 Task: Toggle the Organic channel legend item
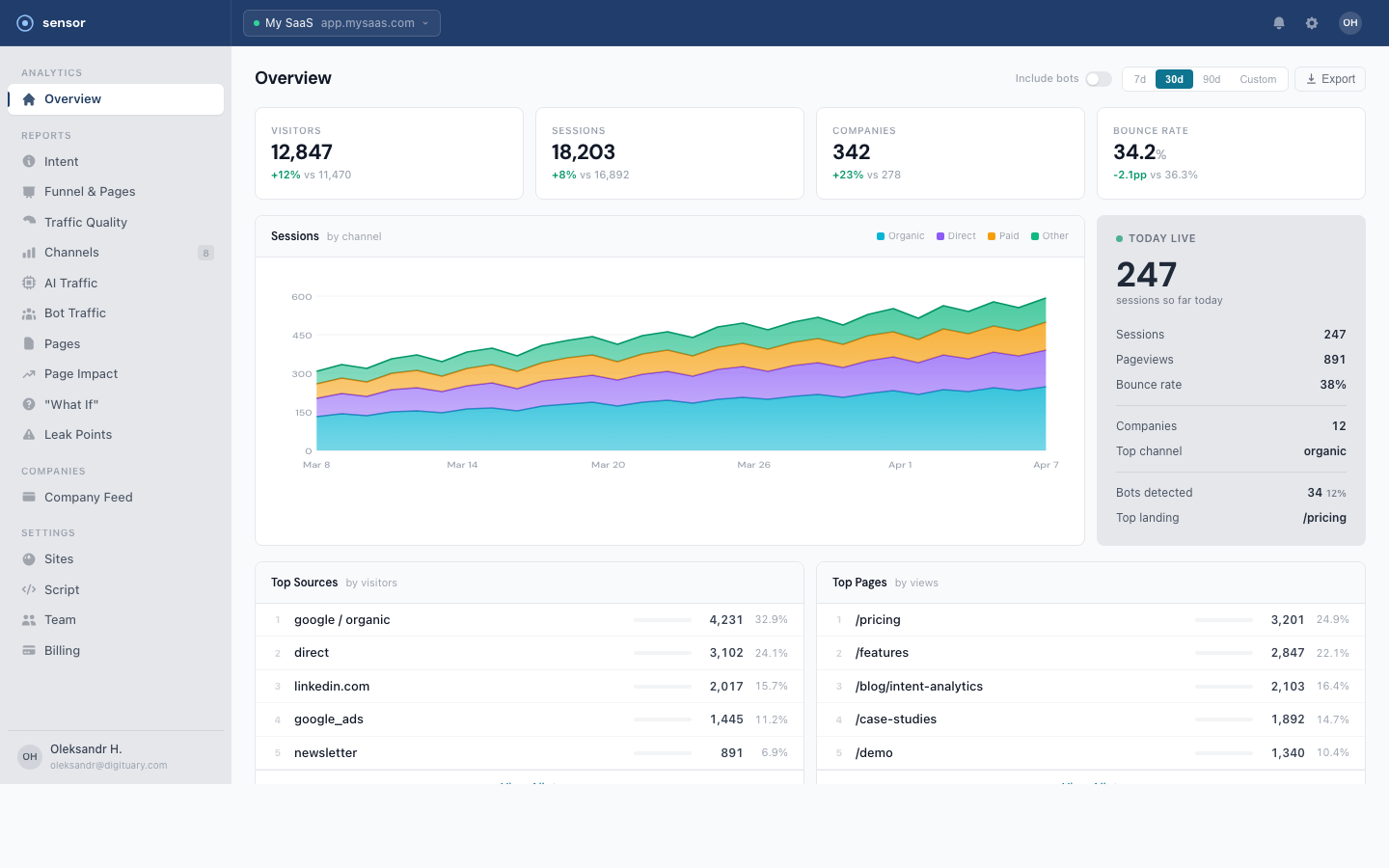(x=900, y=235)
